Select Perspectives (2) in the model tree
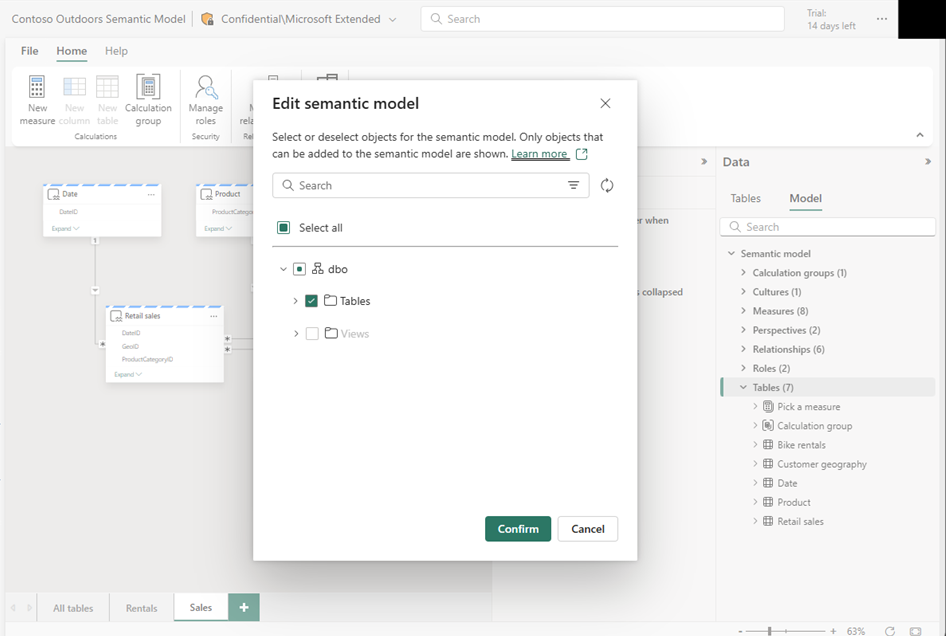 point(786,330)
